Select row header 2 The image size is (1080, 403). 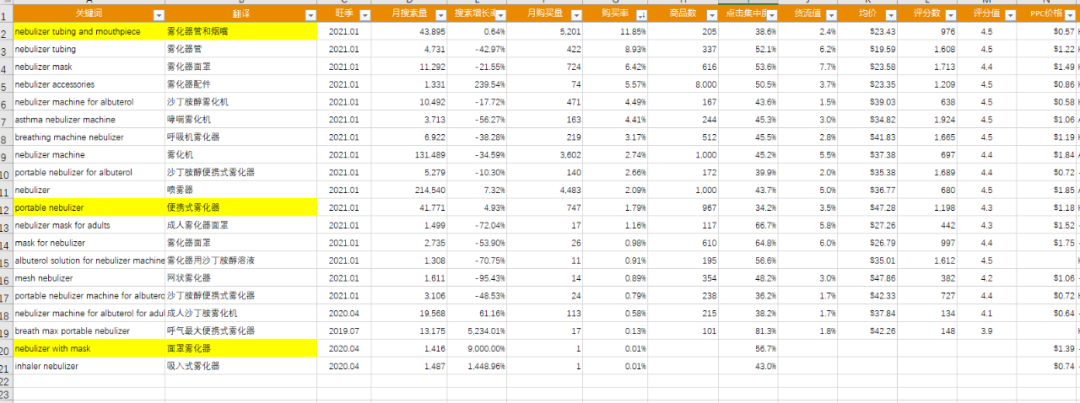click(x=6, y=32)
